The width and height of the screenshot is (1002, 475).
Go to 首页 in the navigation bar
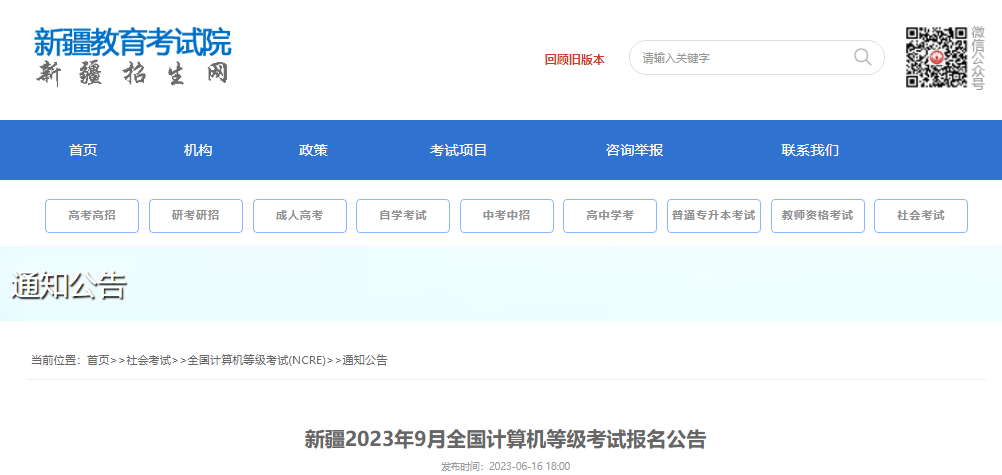83,150
